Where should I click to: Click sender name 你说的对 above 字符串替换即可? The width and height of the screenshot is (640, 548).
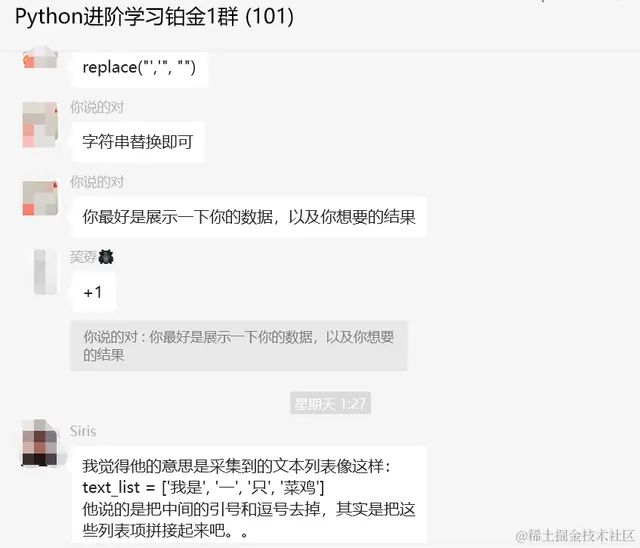point(97,107)
